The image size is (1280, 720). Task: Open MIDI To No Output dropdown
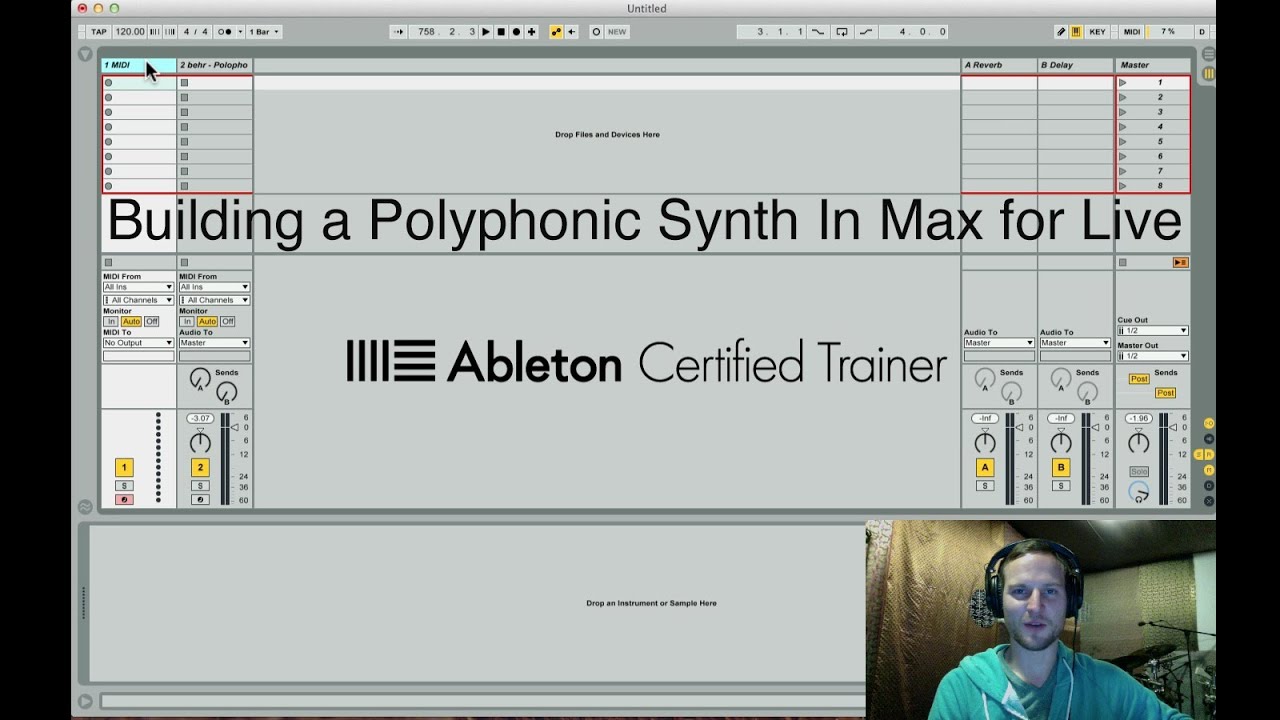coord(138,343)
